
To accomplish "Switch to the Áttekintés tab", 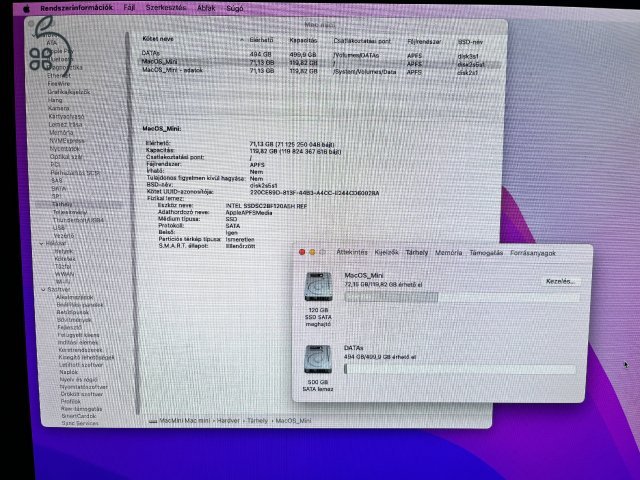I will click(351, 252).
